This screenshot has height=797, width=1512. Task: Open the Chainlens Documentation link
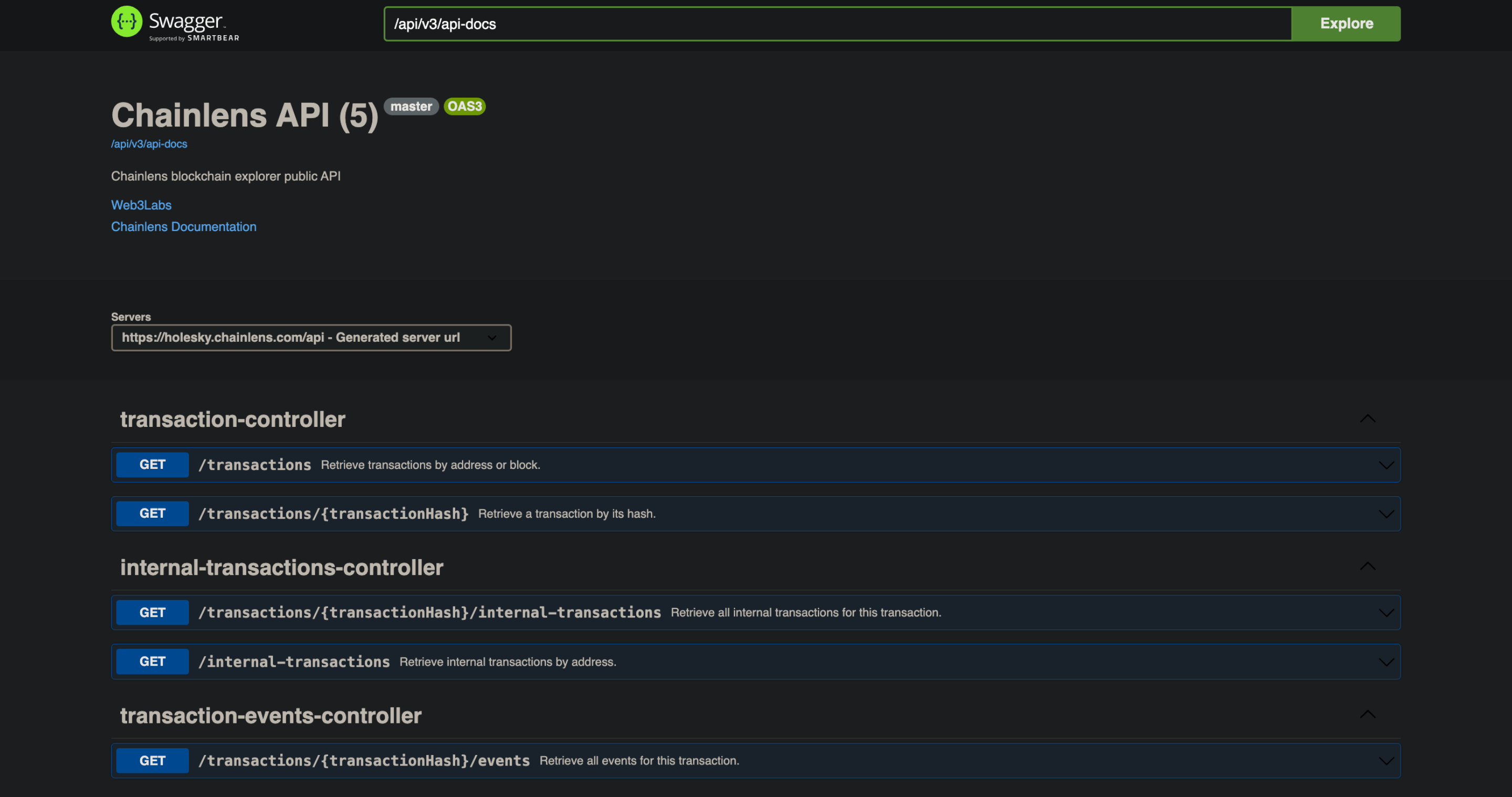click(184, 226)
